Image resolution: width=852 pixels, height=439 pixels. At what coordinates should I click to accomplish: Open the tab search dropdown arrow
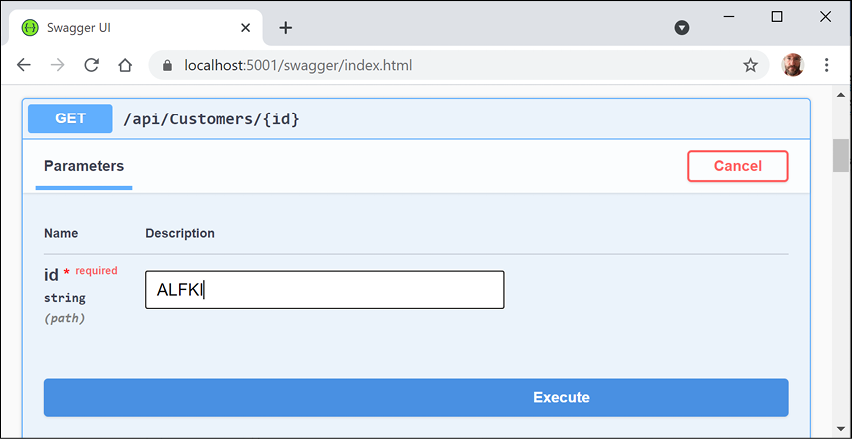point(682,27)
